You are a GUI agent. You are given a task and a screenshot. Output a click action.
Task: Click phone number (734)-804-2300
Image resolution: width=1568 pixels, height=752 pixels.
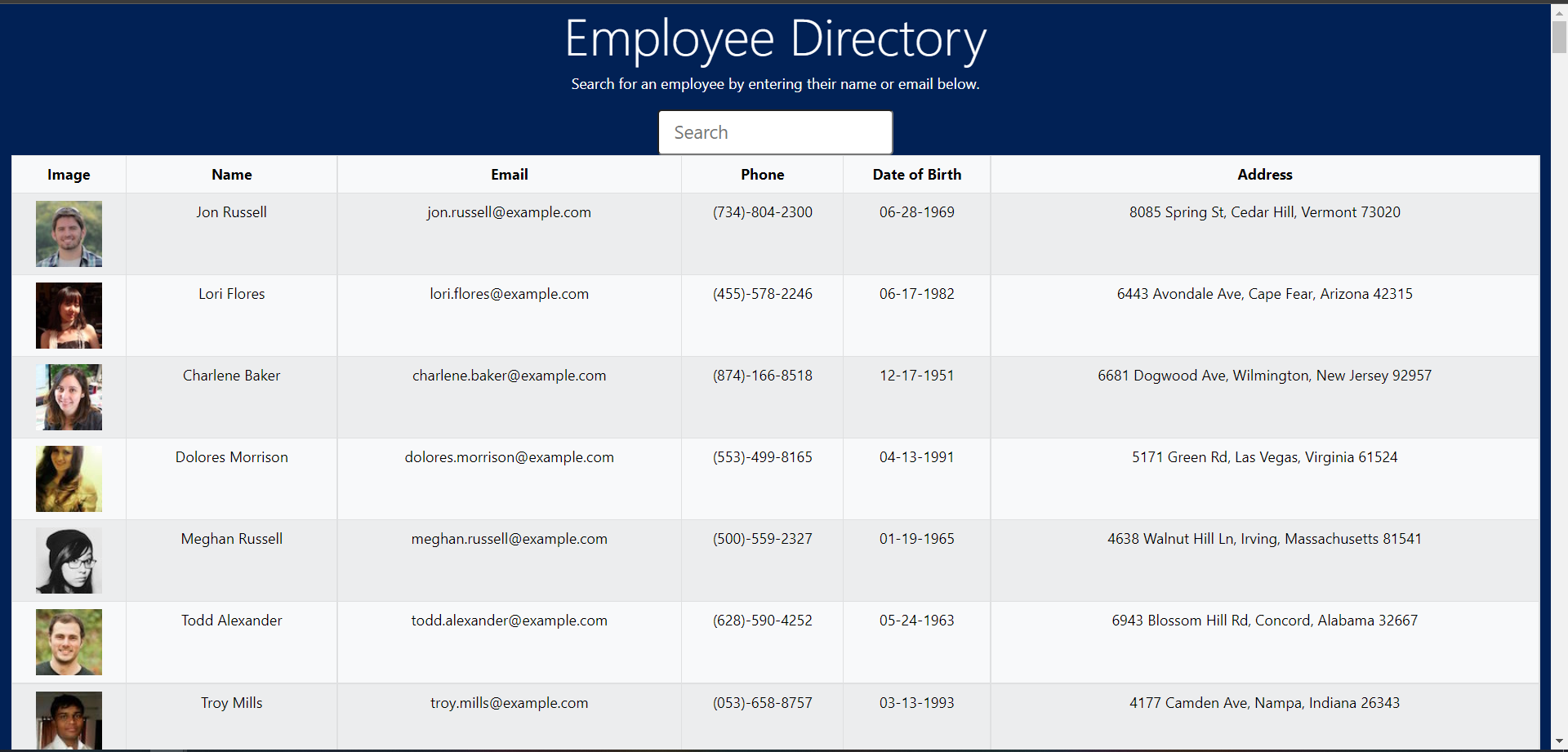coord(763,212)
